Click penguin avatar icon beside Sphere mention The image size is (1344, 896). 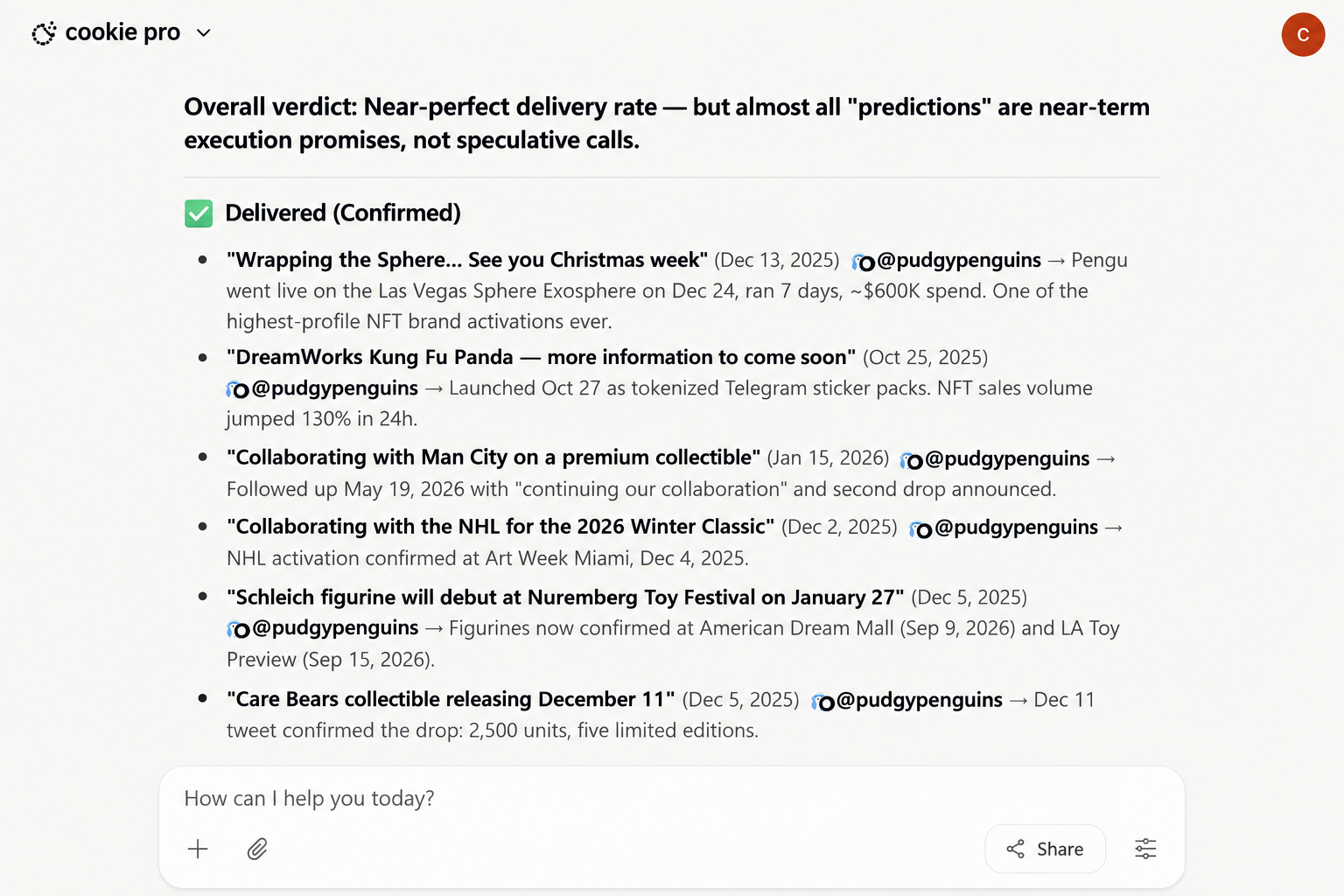pos(864,262)
